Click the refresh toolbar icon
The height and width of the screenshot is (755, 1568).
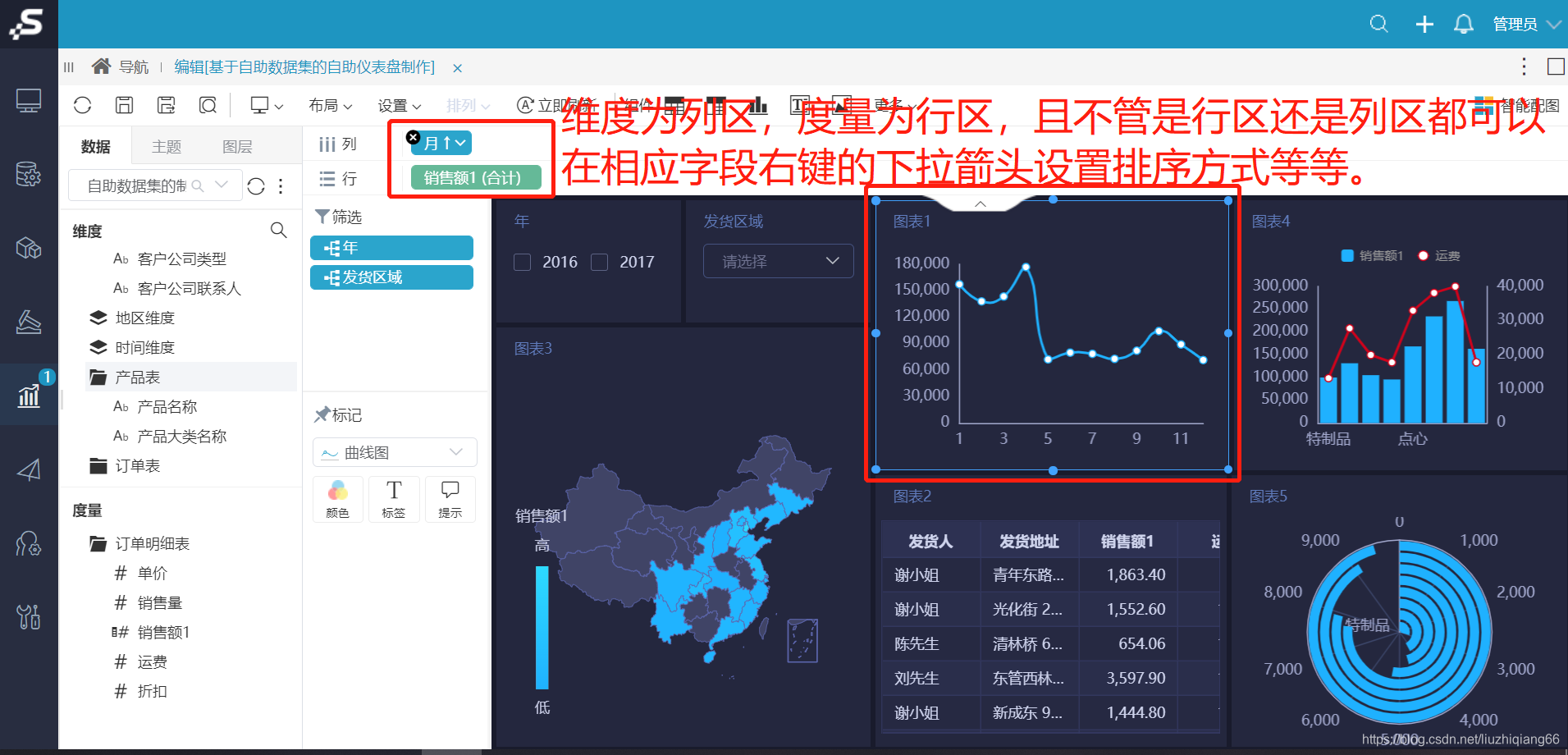[82, 105]
